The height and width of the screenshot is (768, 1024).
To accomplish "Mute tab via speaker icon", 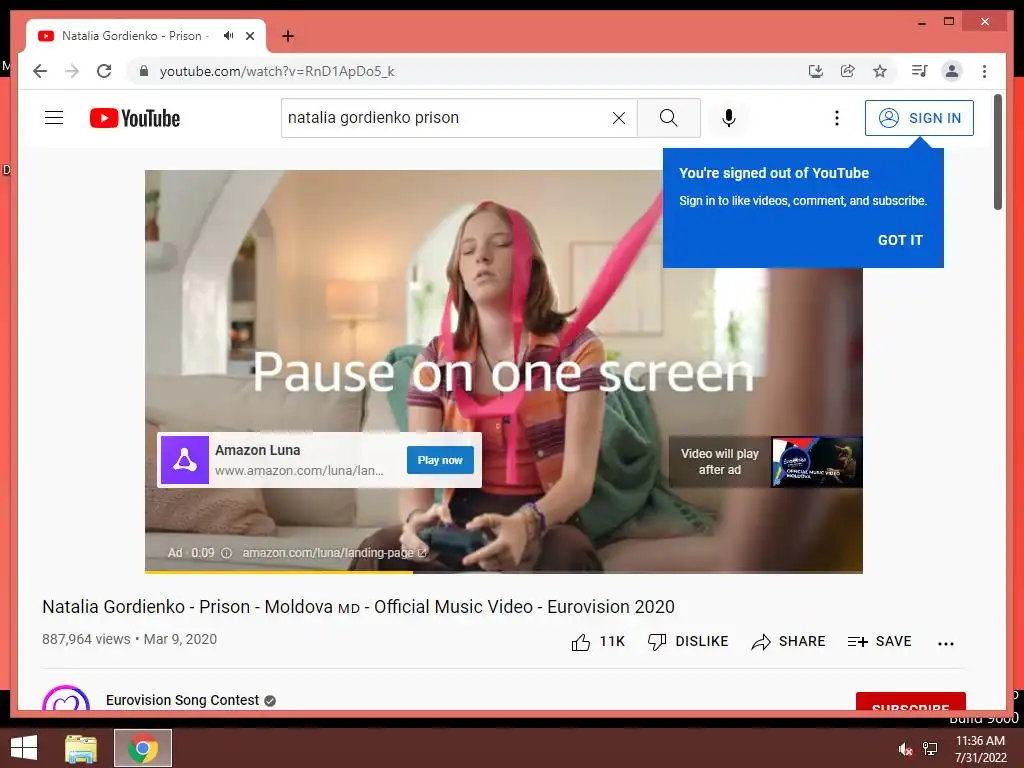I will point(228,36).
